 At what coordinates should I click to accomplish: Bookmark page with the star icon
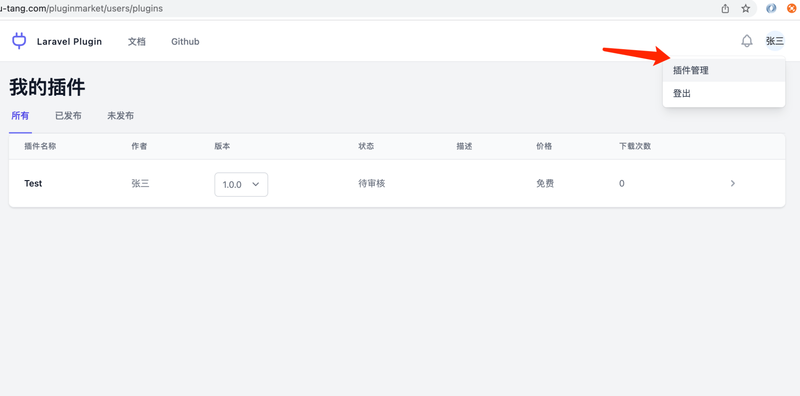coord(745,9)
